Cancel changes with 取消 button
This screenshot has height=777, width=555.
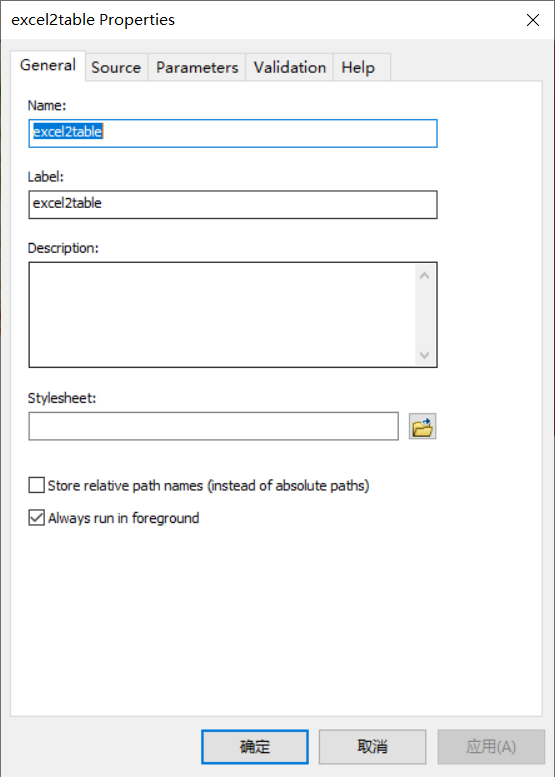point(372,747)
